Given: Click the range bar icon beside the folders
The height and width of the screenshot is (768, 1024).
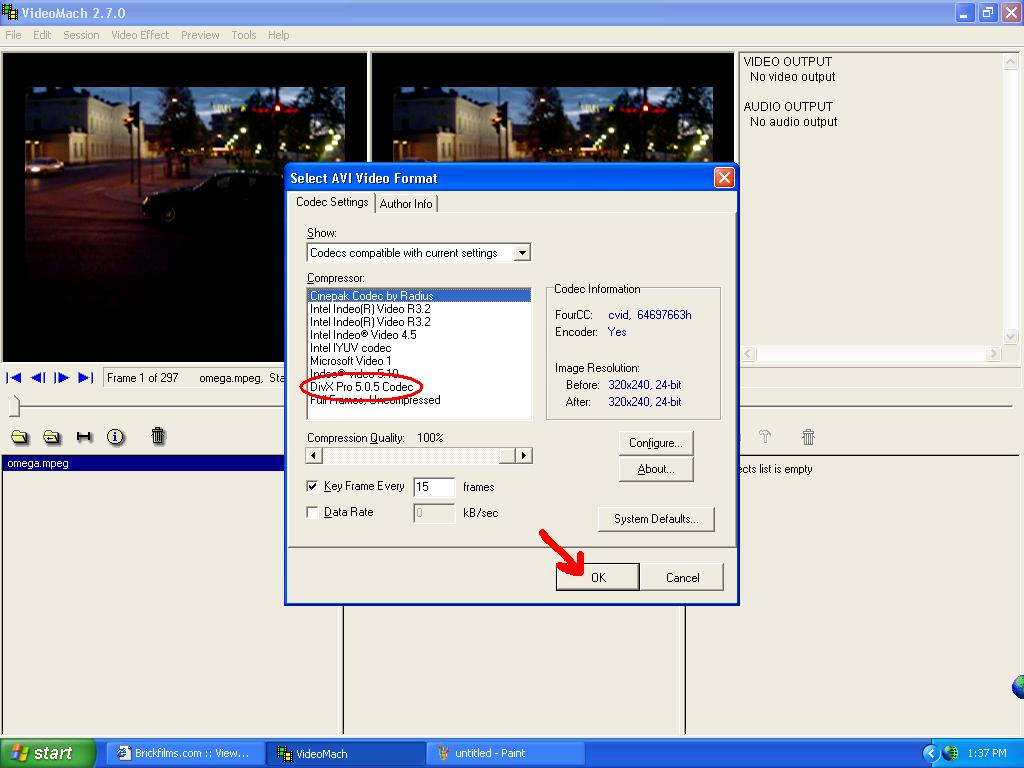Looking at the screenshot, I should click(x=84, y=437).
